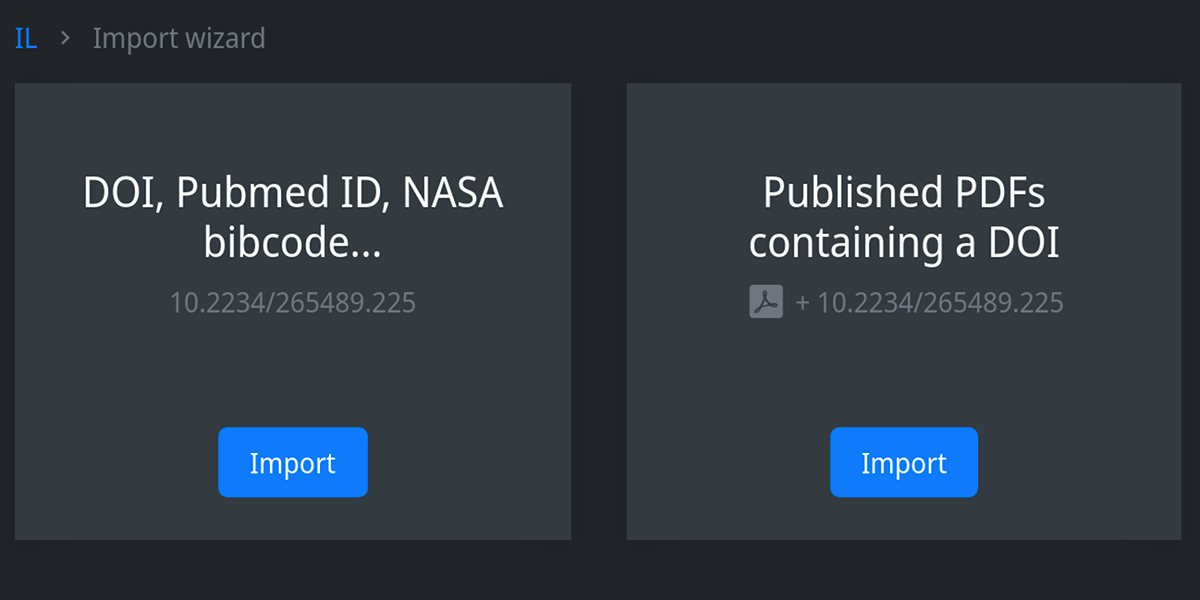Click sample DOI text in the left card
Screen dimensions: 1200x600
[292, 303]
